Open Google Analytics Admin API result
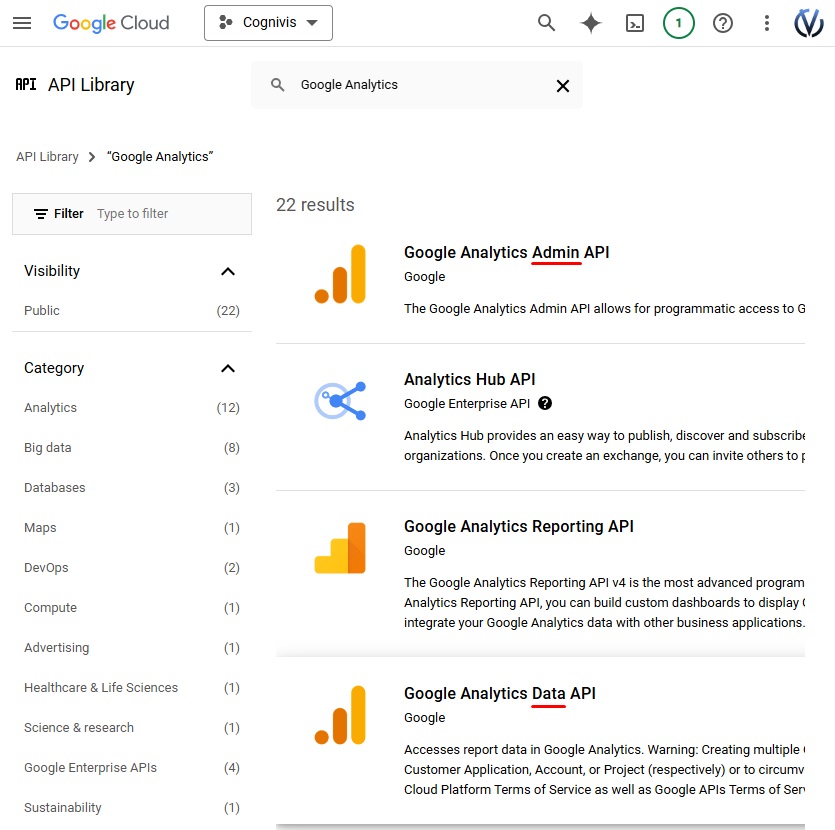This screenshot has height=830, width=835. tap(506, 253)
